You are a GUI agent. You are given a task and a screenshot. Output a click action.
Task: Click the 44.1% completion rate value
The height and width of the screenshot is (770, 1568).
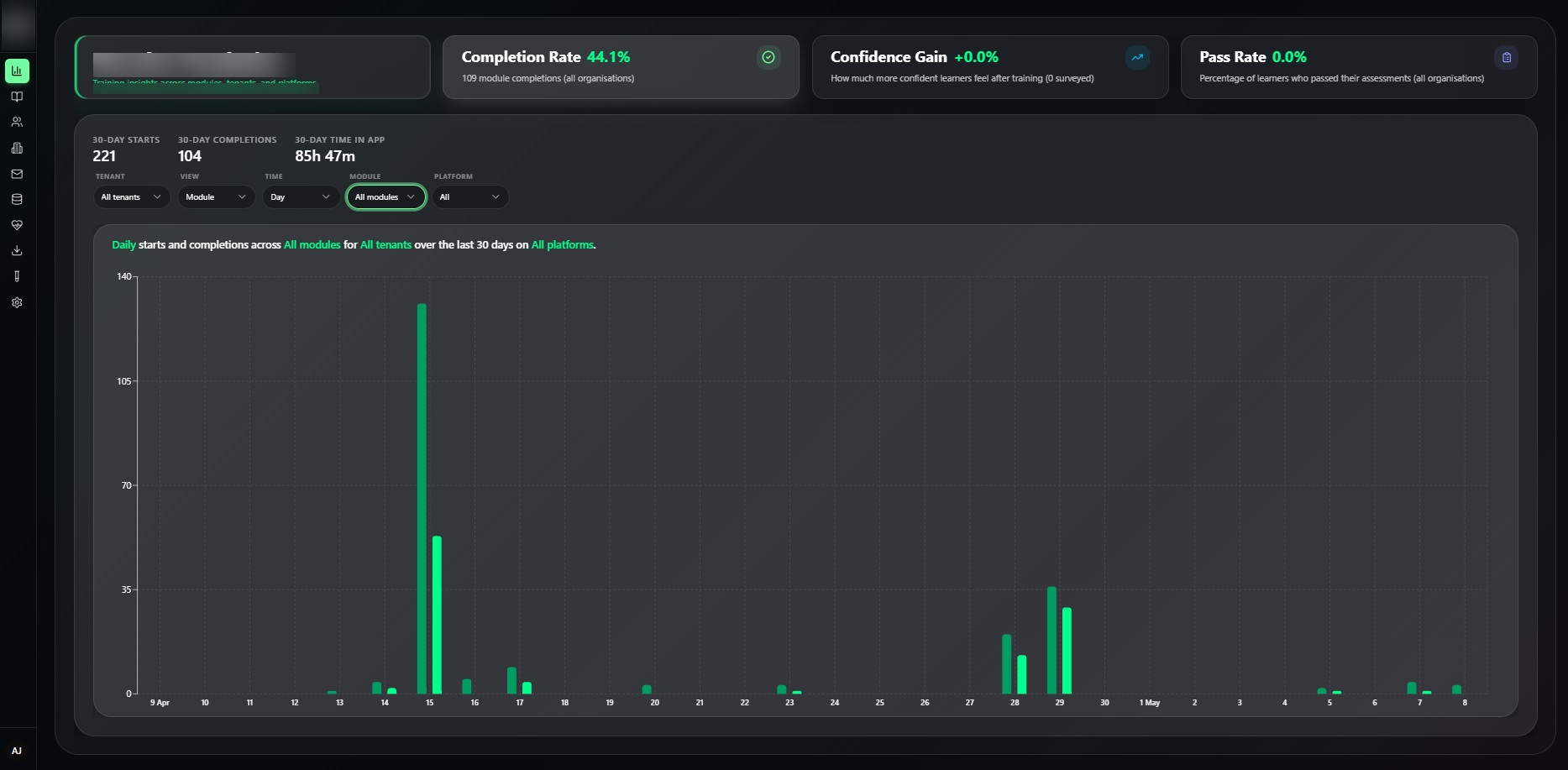click(x=609, y=57)
